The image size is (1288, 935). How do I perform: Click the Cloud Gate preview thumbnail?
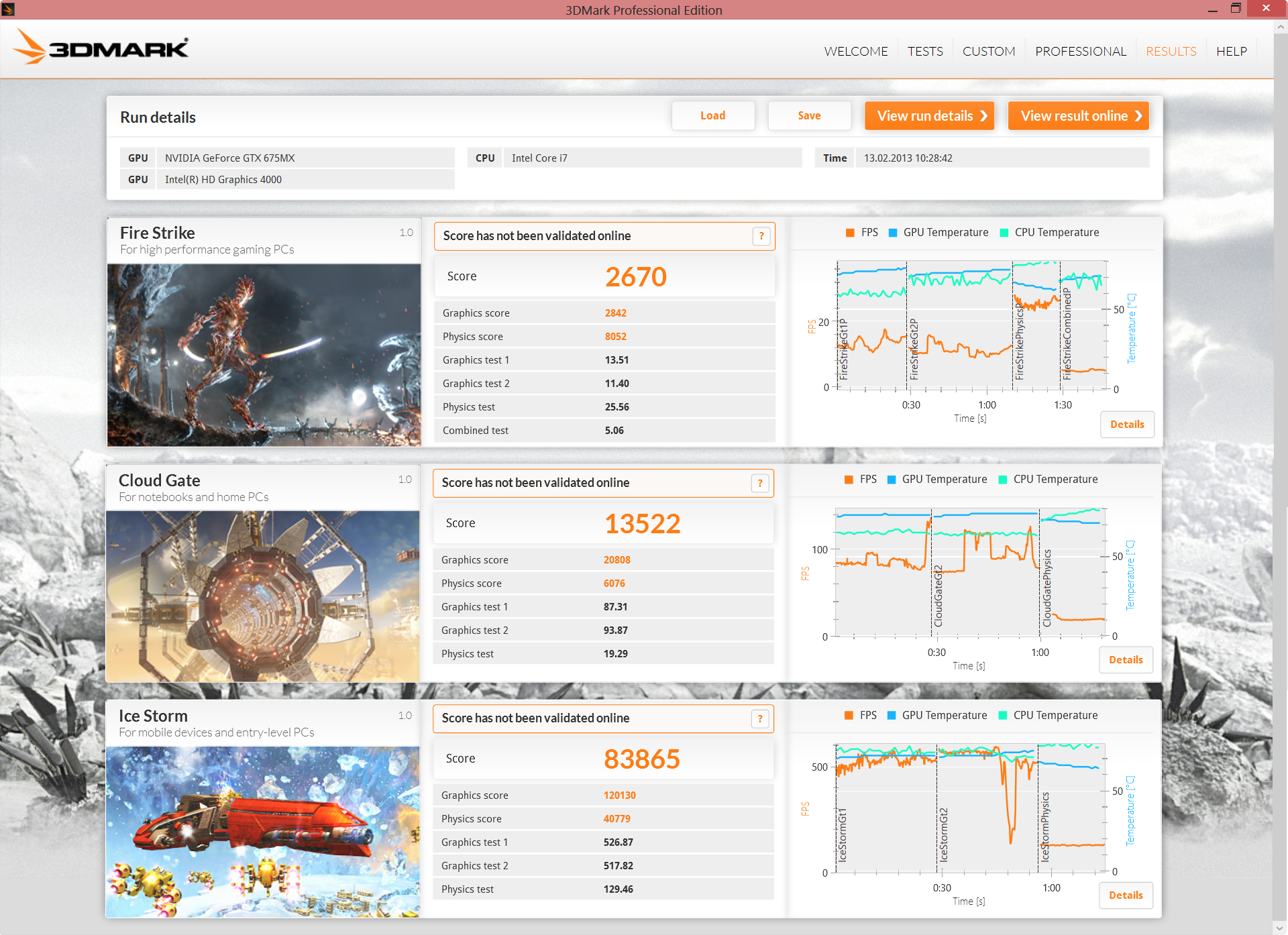click(263, 596)
